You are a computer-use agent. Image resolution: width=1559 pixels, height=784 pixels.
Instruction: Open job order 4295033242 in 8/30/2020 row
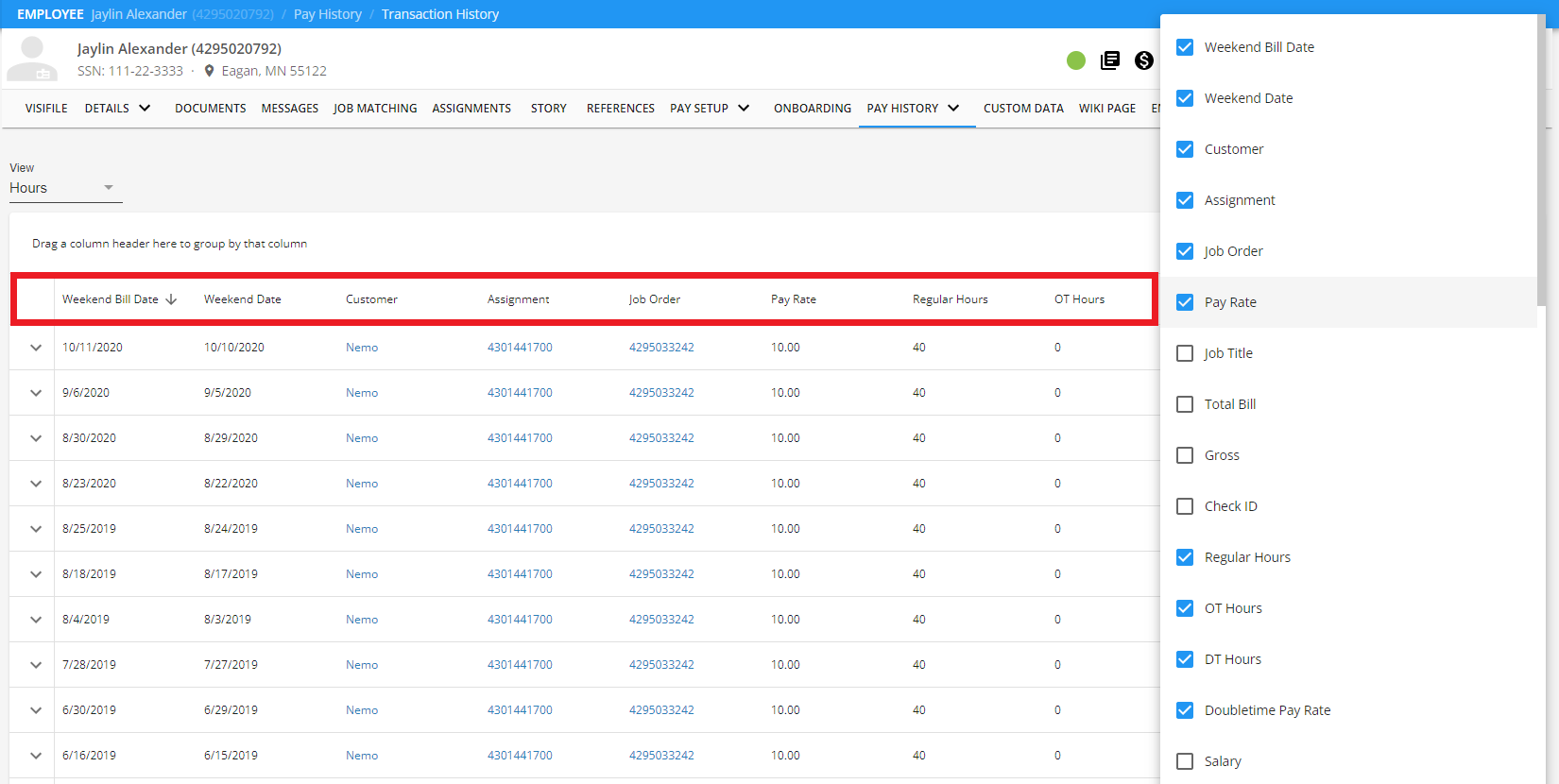tap(661, 438)
